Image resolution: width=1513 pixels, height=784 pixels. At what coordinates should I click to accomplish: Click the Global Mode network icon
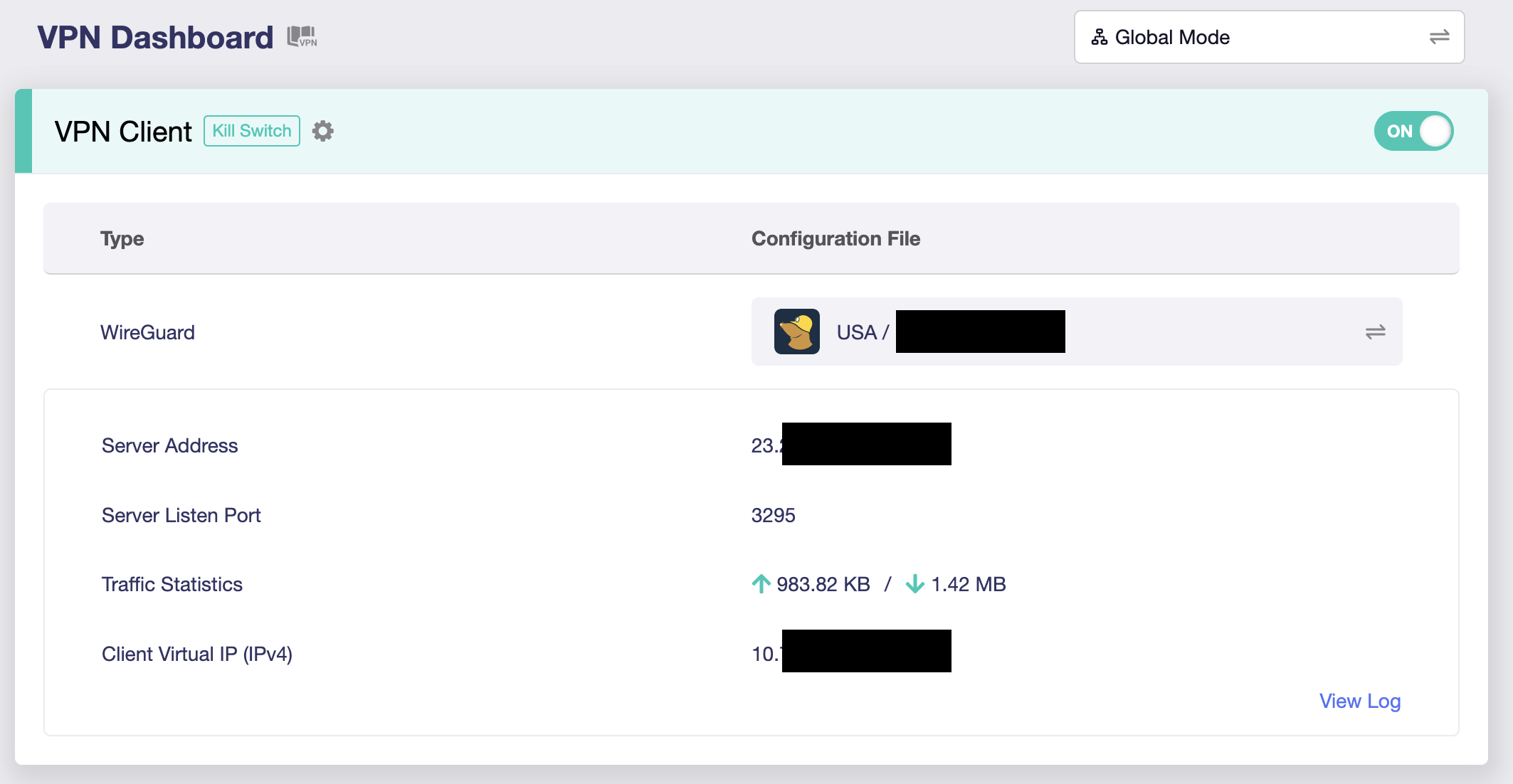(x=1100, y=37)
